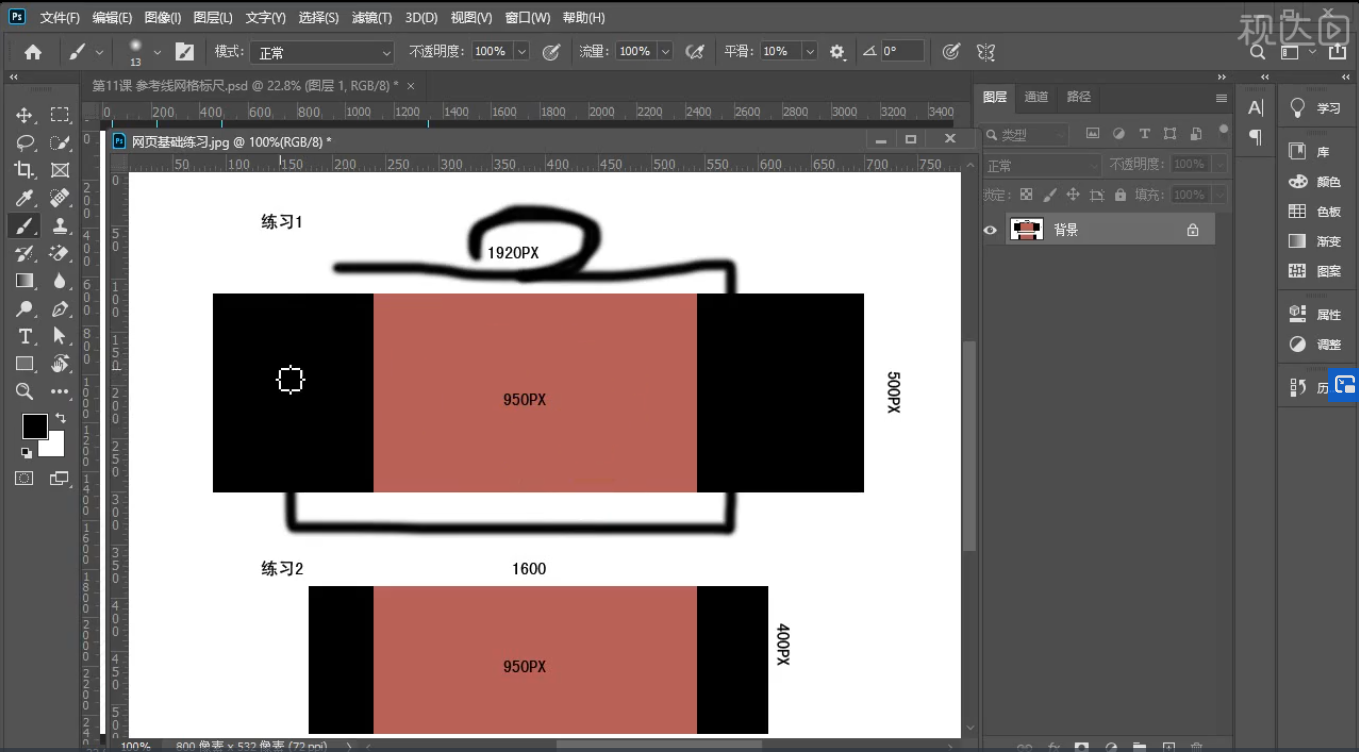1359x752 pixels.
Task: Select the Eyedropper tool
Action: (x=25, y=198)
